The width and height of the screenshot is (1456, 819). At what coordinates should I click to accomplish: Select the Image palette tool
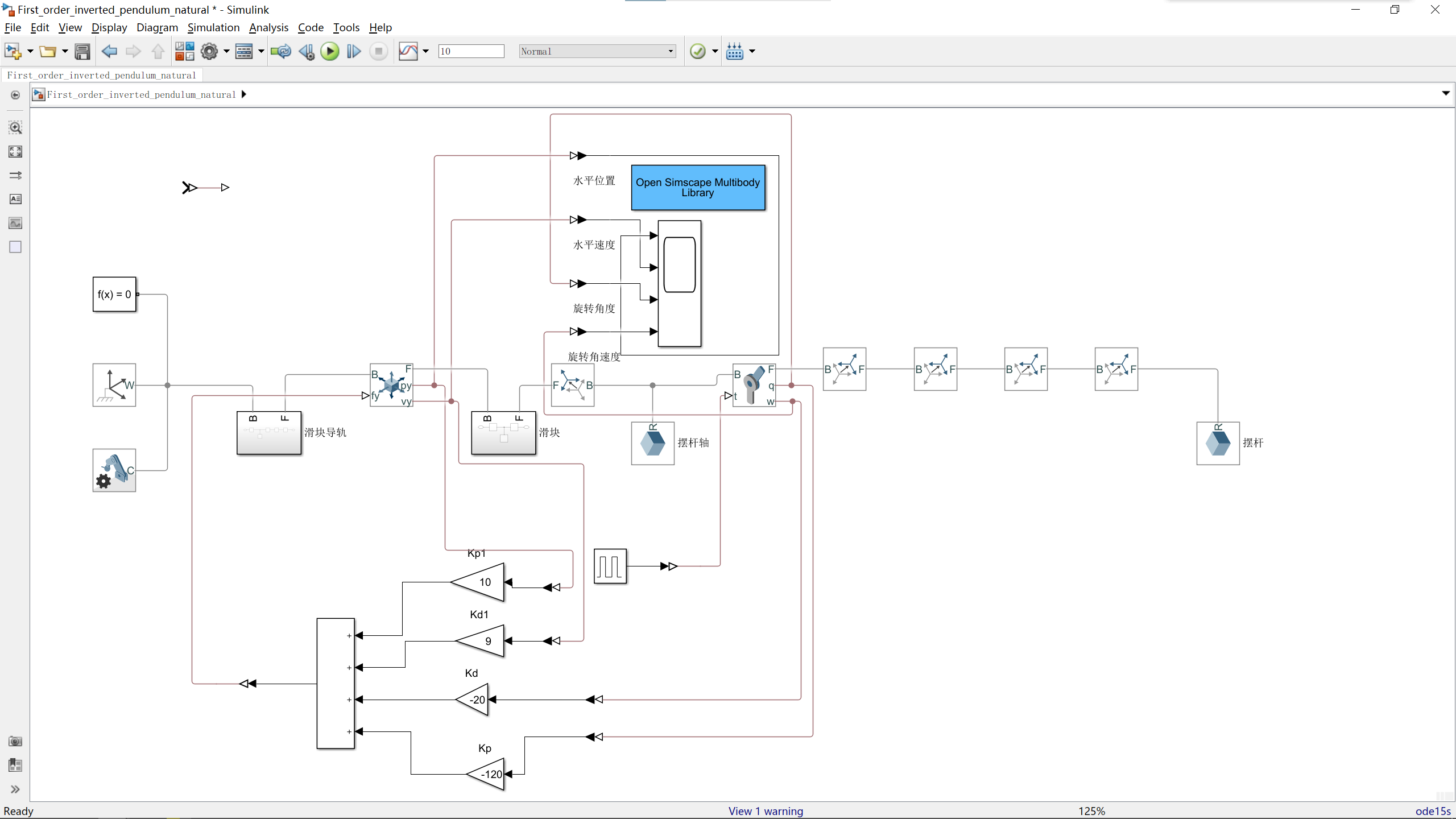coord(15,223)
